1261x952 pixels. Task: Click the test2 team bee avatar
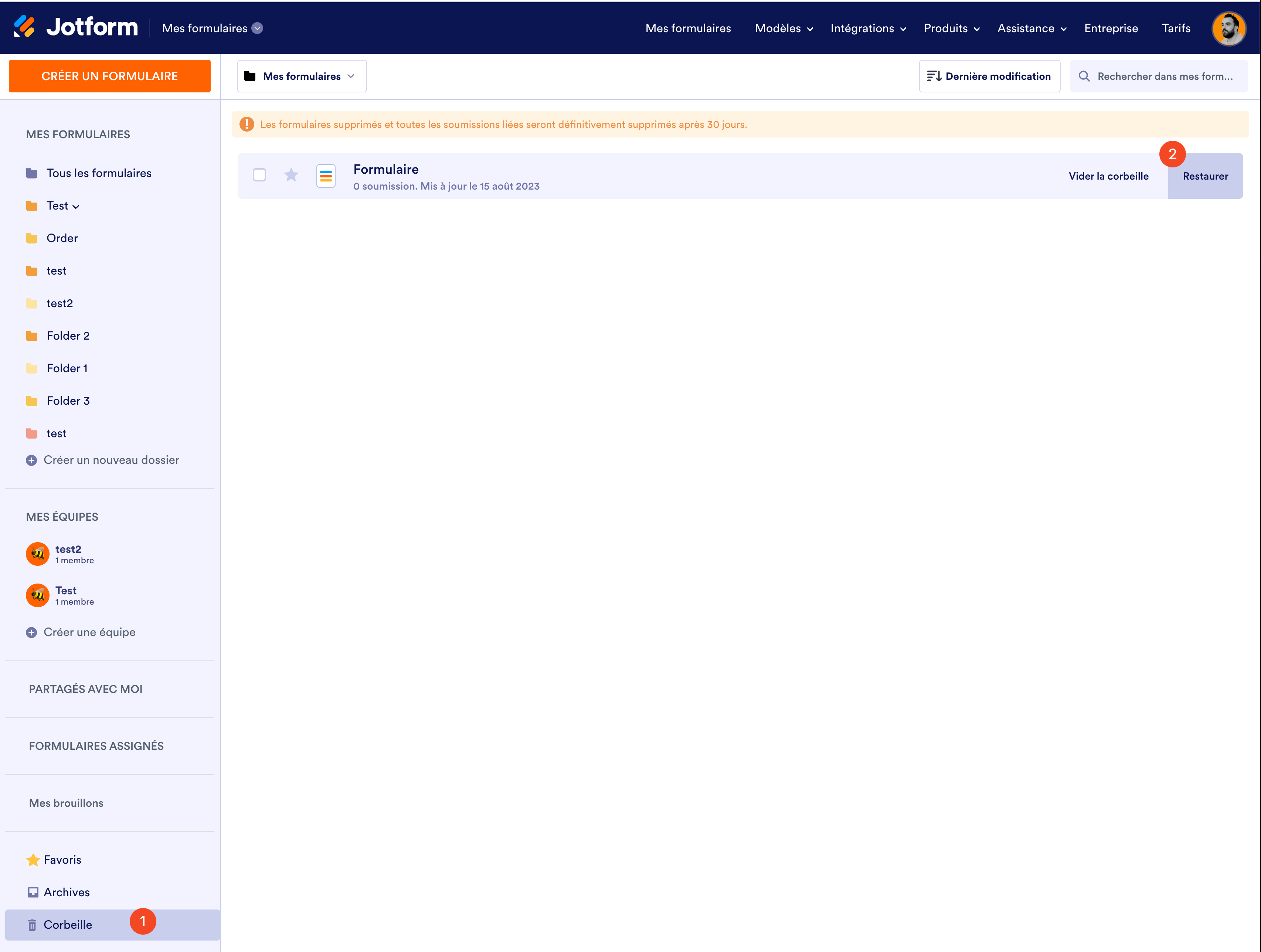(38, 554)
